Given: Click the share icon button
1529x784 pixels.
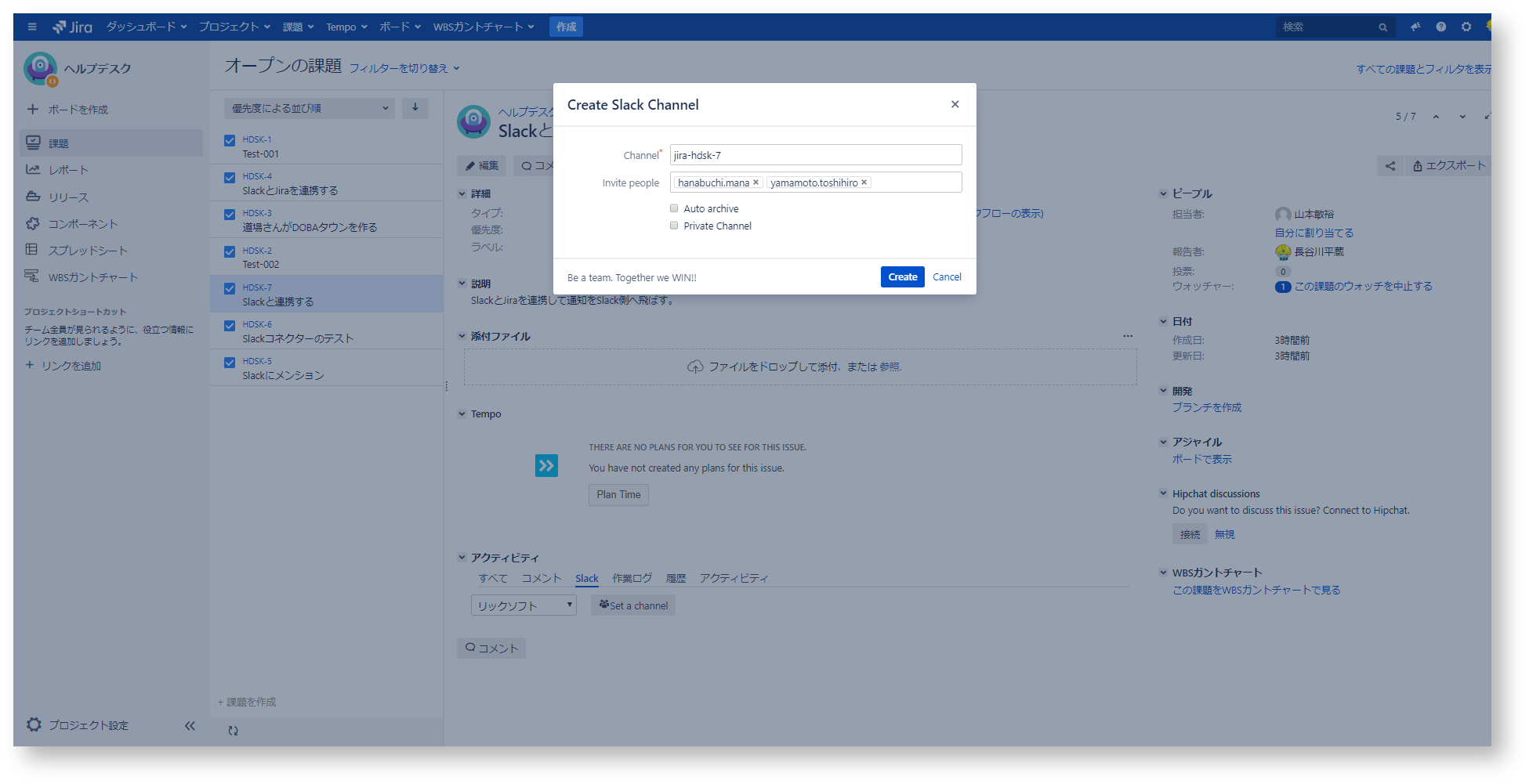Looking at the screenshot, I should click(x=1390, y=166).
